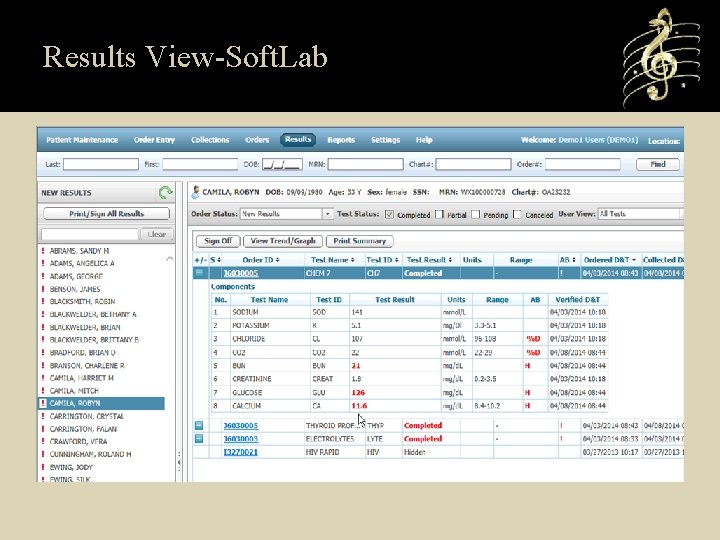
Task: Click the Clear button
Action: pyautogui.click(x=157, y=234)
